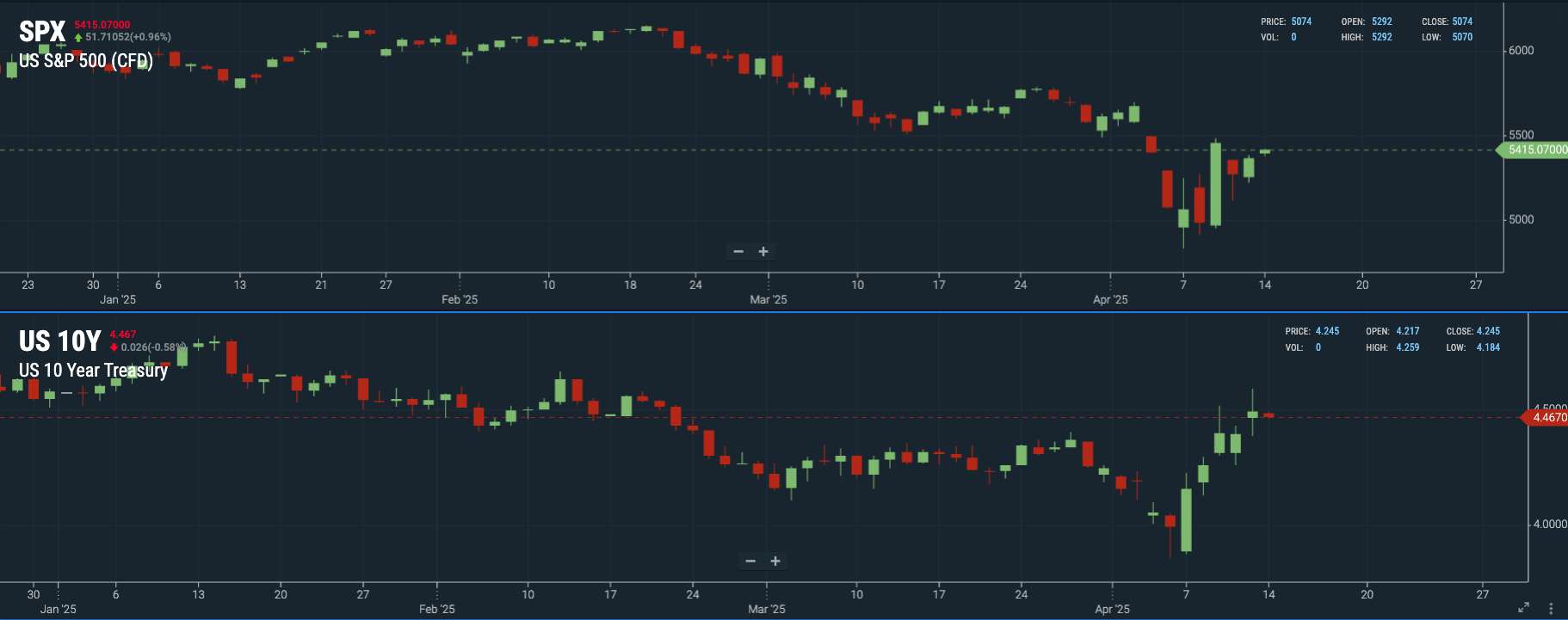Select the 'US S&P 500 (CFD)' subtitle
This screenshot has height=620, width=1568.
pos(86,61)
